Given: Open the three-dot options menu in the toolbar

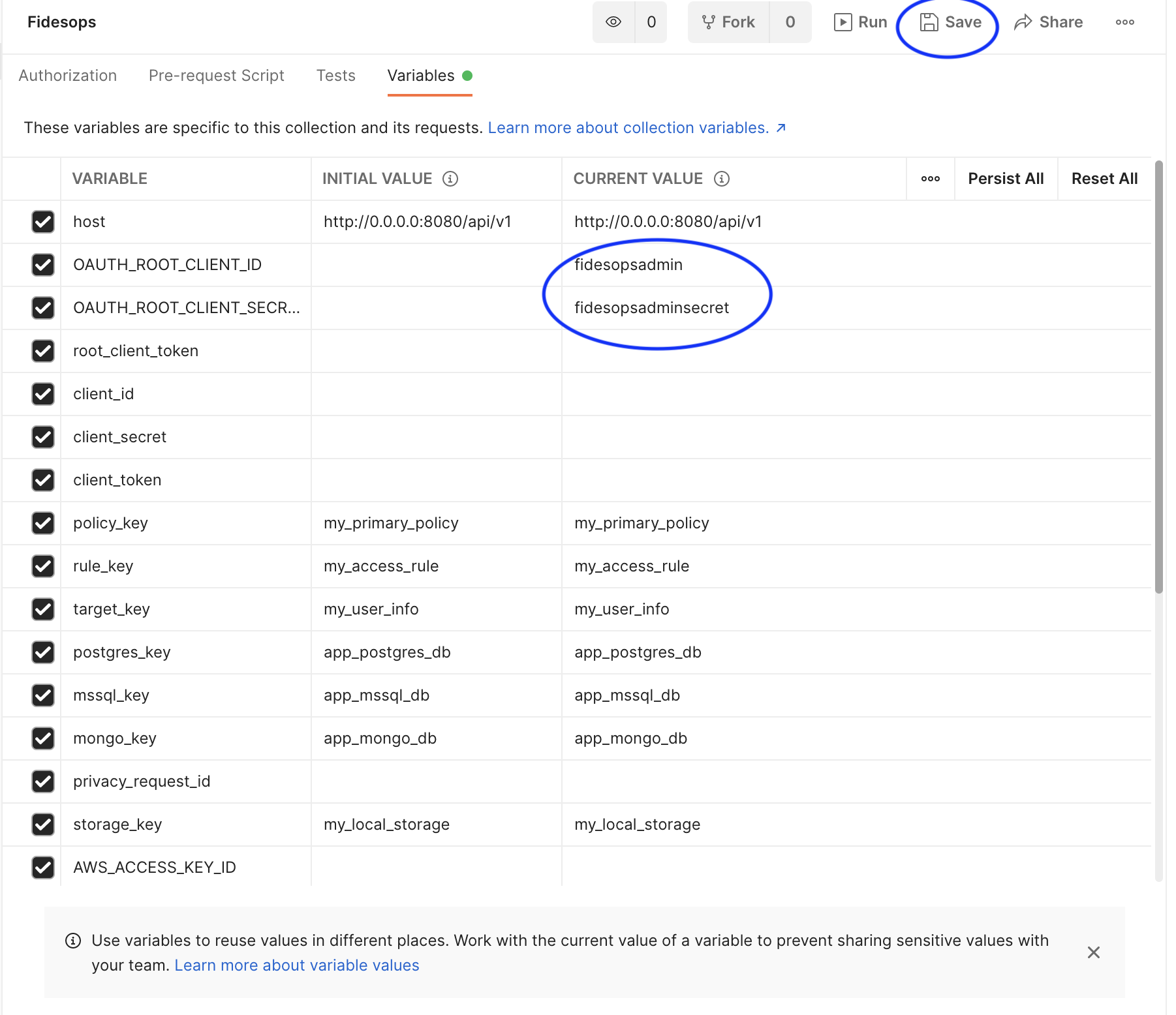Looking at the screenshot, I should coord(1124,22).
